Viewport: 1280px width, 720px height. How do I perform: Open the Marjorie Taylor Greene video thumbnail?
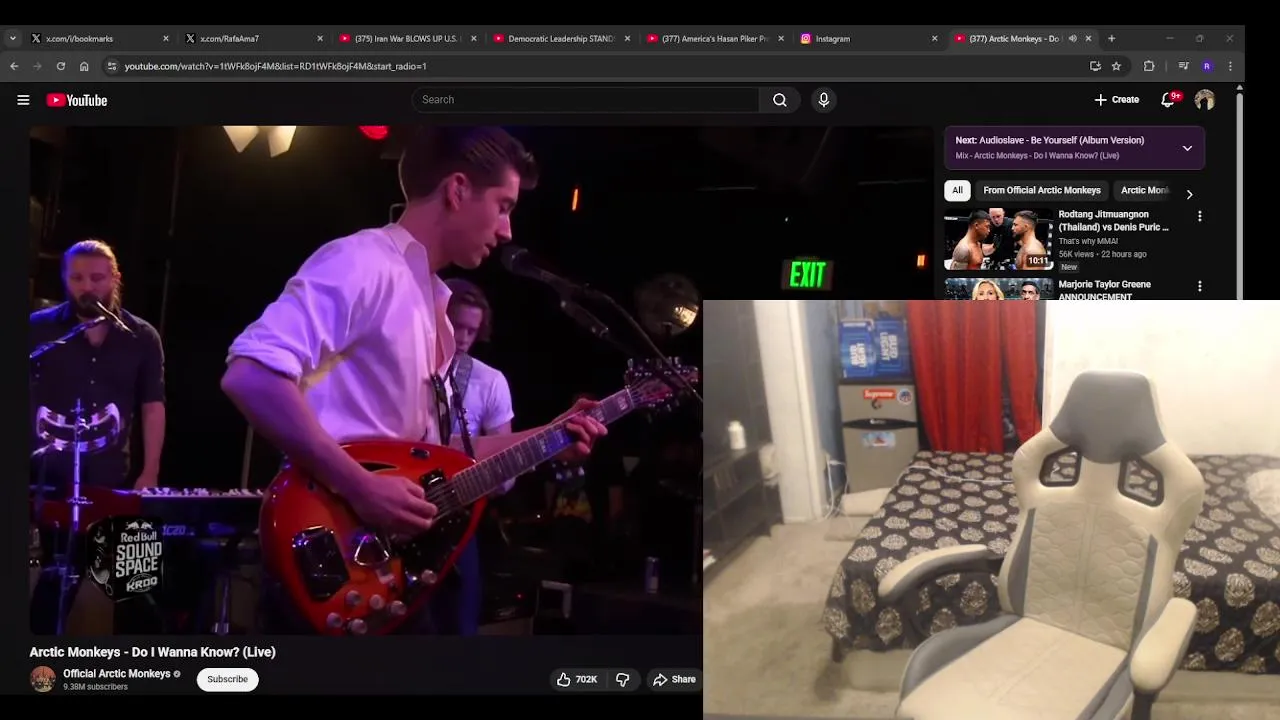998,289
